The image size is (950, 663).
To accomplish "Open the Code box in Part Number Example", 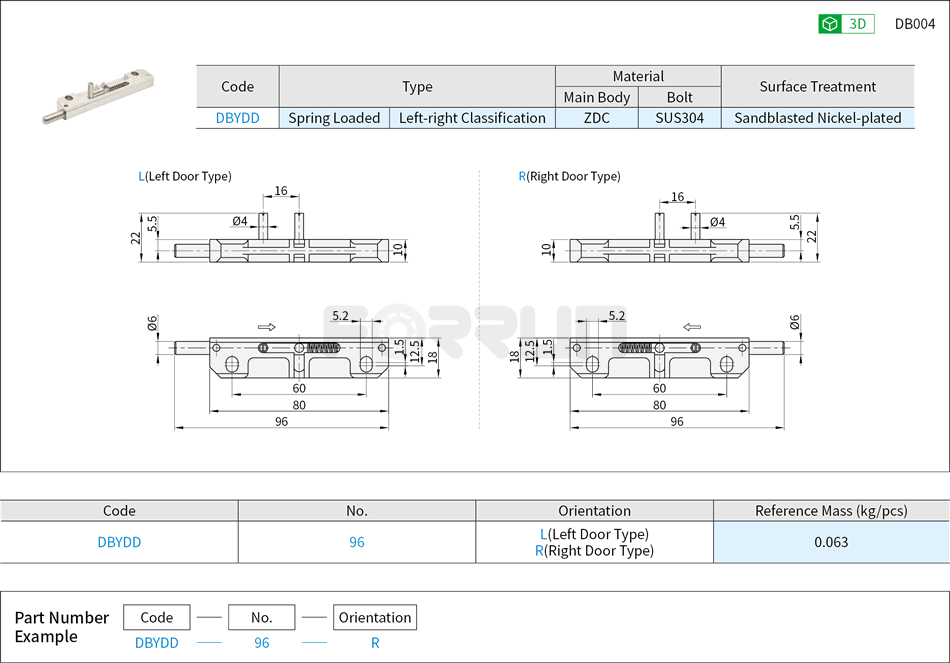I will [156, 617].
